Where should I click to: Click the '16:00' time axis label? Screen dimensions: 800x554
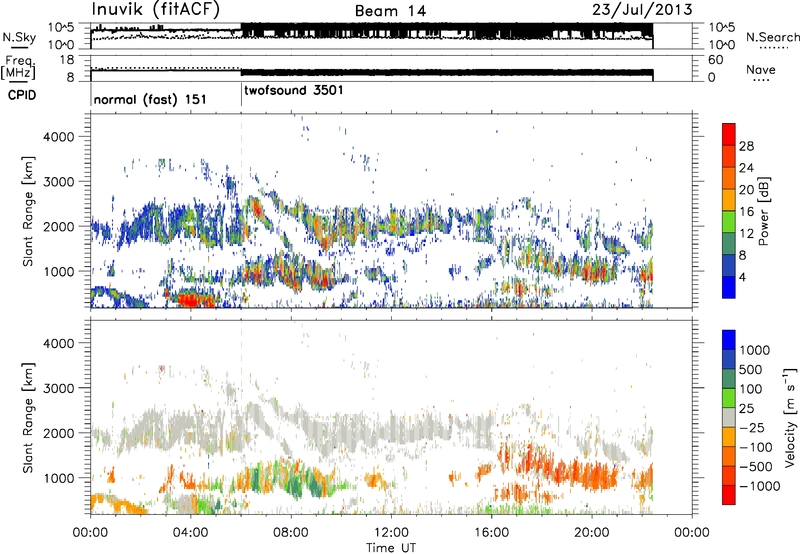(491, 533)
